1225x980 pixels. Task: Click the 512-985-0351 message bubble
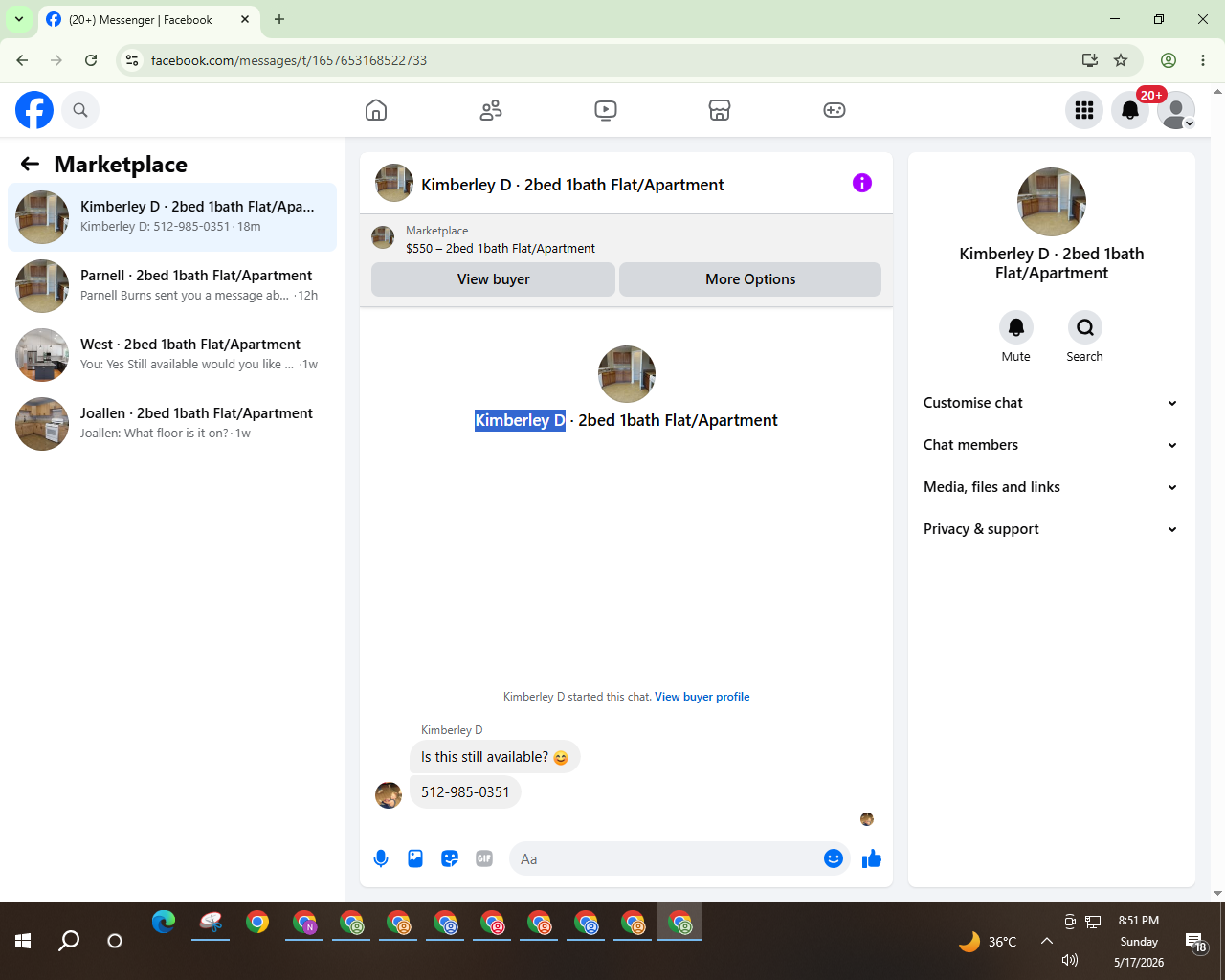coord(465,792)
